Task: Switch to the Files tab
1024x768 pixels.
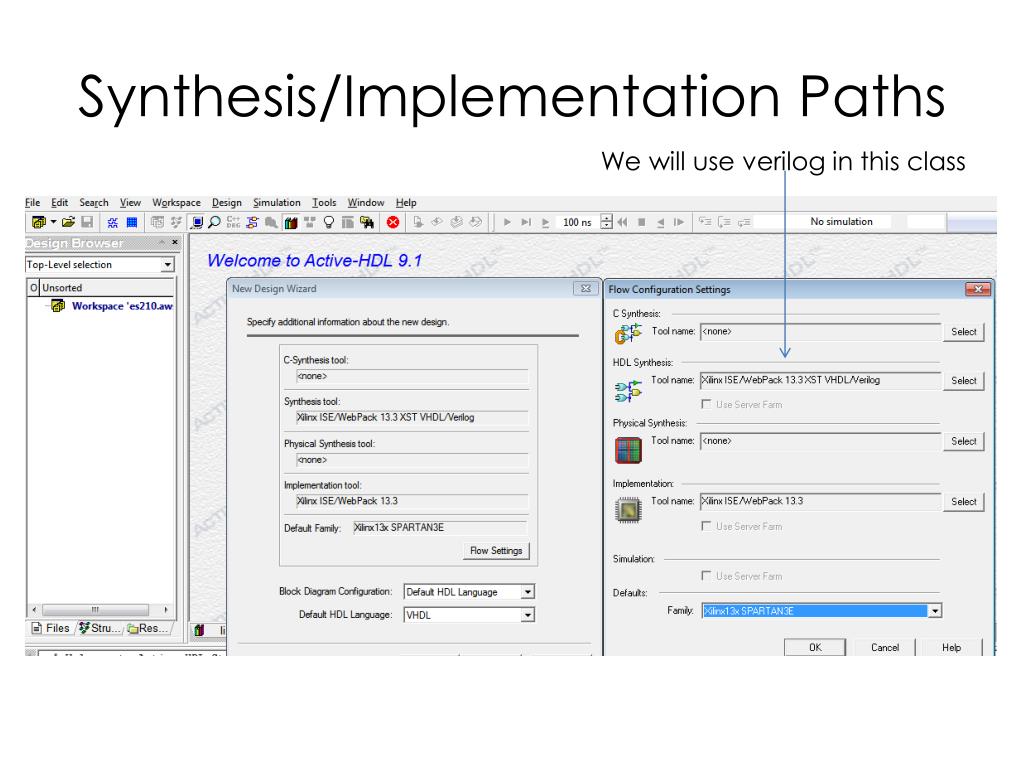Action: tap(51, 628)
